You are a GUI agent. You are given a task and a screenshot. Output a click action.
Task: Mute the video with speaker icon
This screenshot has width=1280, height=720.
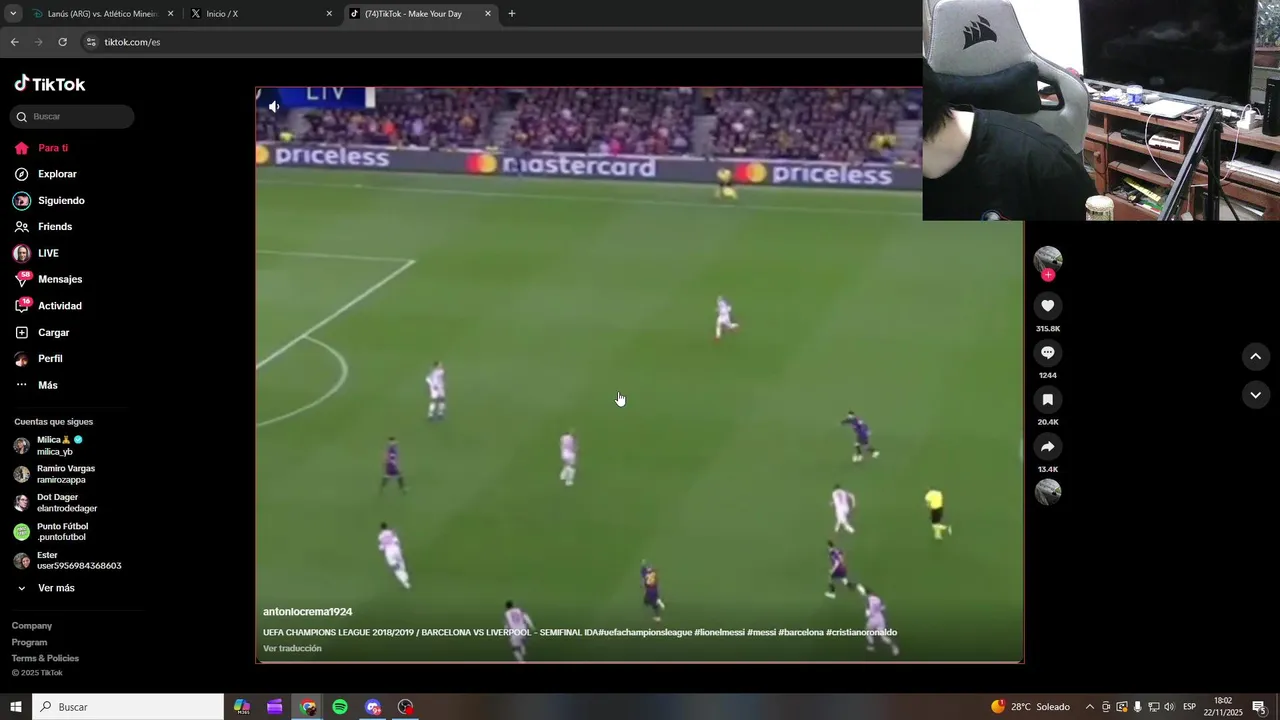274,105
